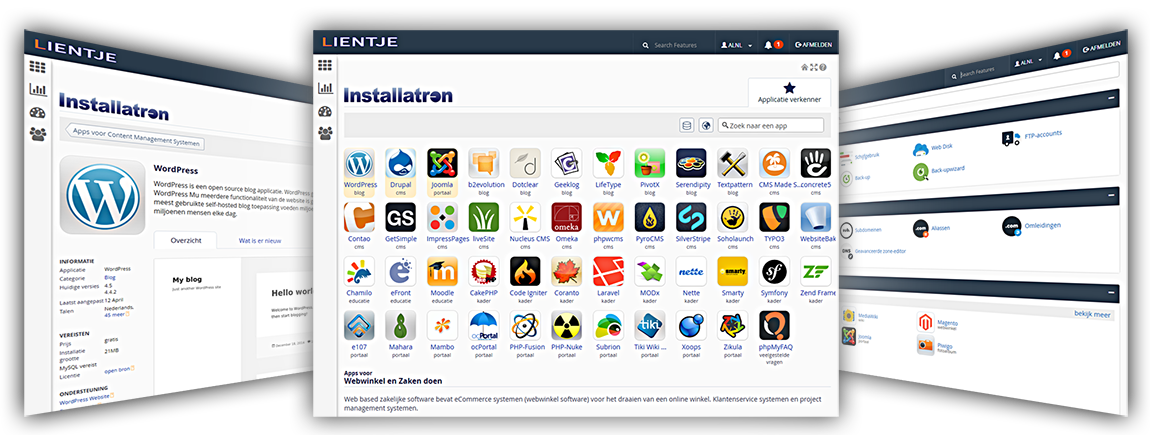Open user management icon in center sidebar
Viewport: 1150px width, 435px height.
[x=325, y=134]
